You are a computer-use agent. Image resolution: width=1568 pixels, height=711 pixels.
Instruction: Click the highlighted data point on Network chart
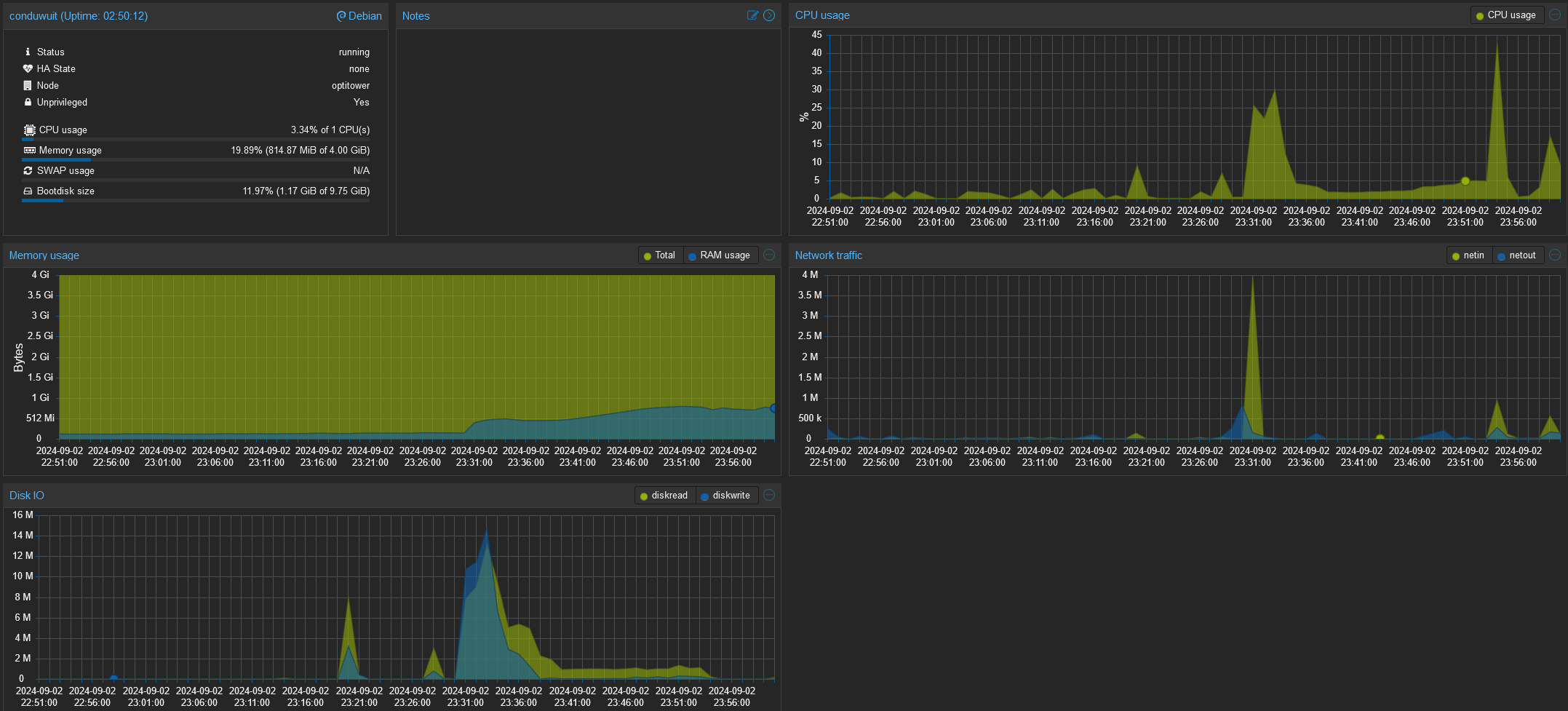[x=1380, y=437]
